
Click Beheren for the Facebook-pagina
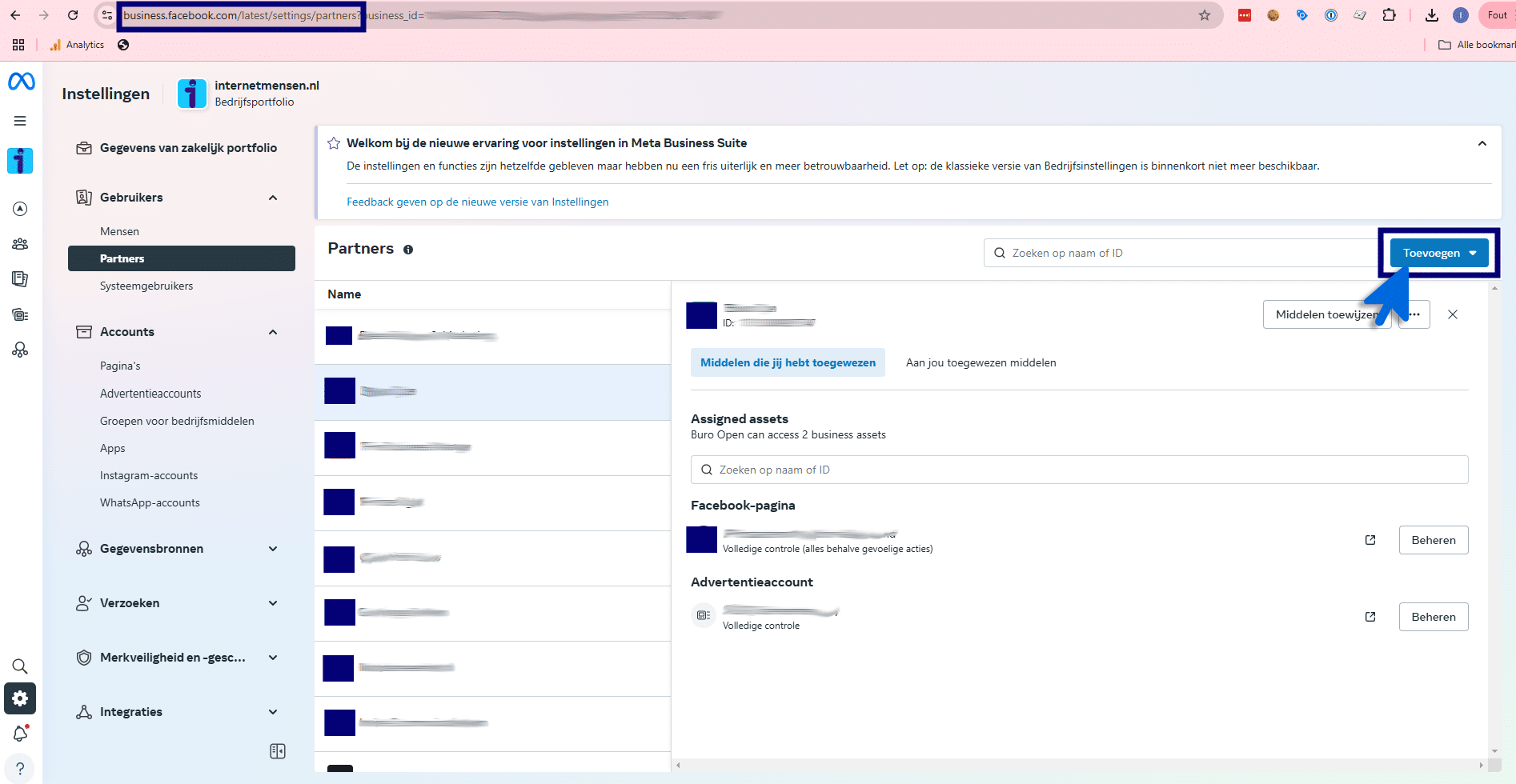tap(1434, 540)
